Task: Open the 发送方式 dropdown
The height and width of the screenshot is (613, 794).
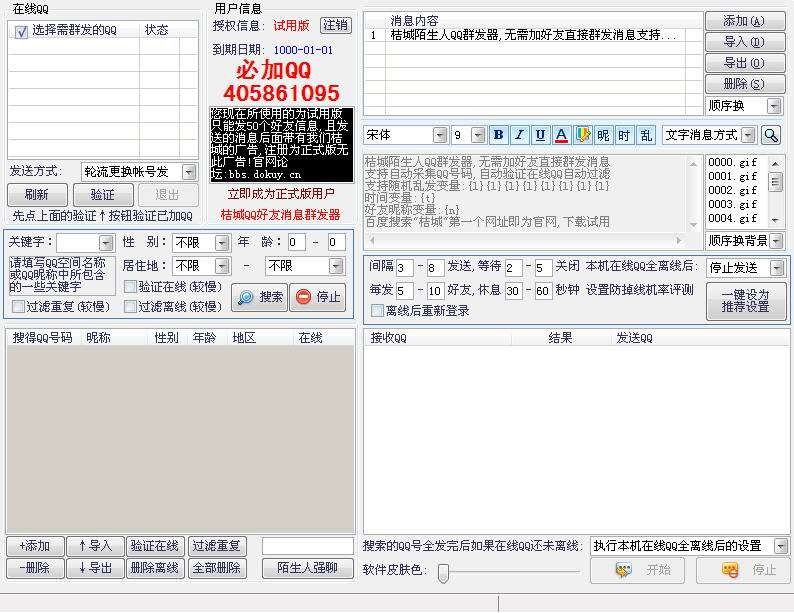Action: click(x=189, y=172)
